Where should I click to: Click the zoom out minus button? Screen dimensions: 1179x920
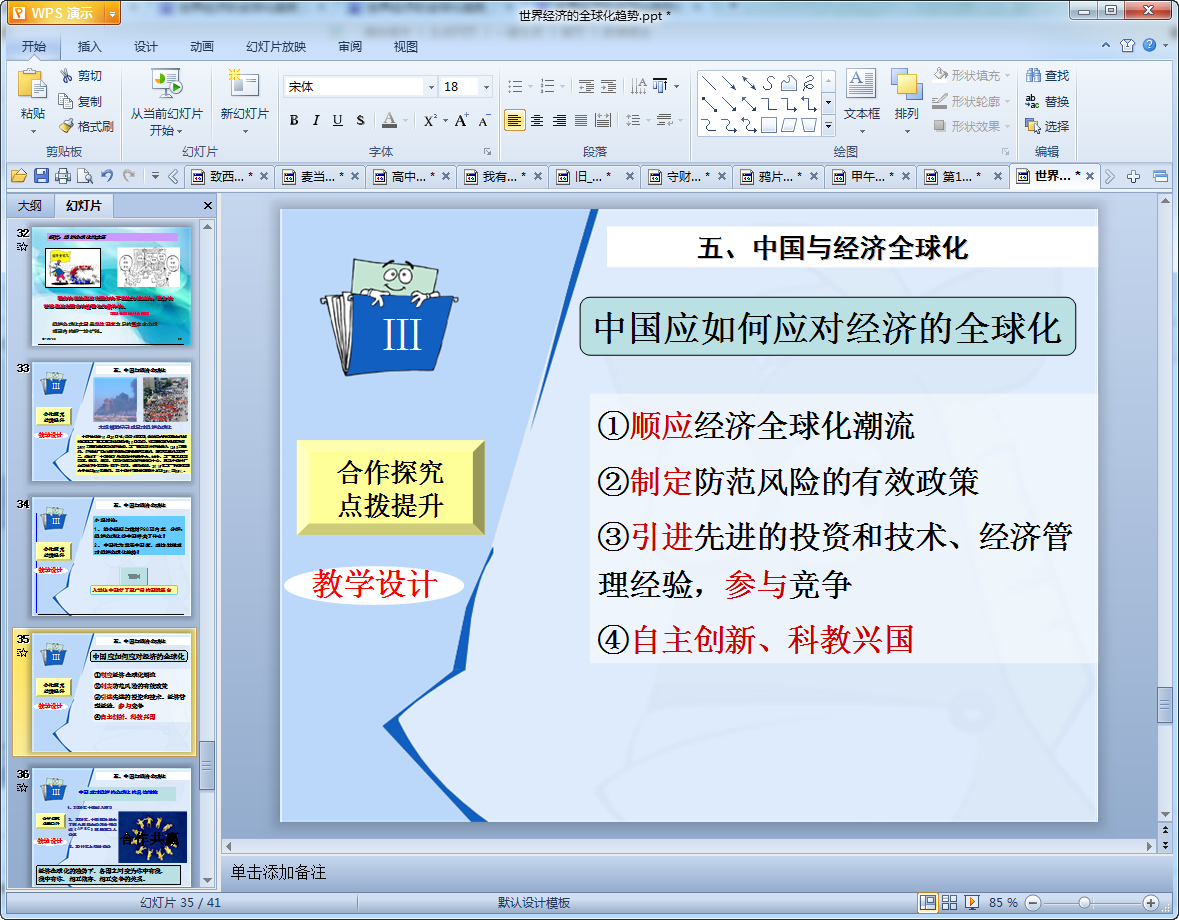pyautogui.click(x=1033, y=903)
